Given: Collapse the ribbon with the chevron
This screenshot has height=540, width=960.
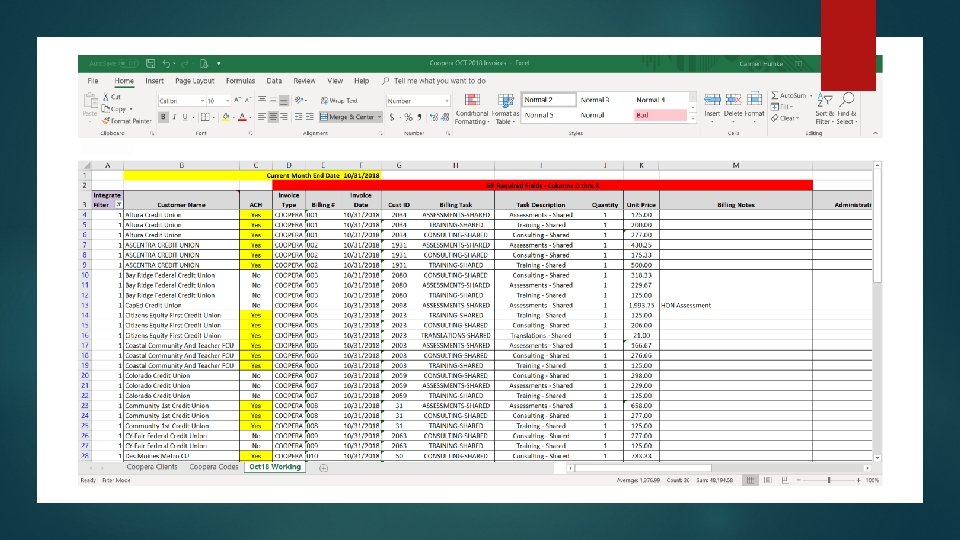Looking at the screenshot, I should coord(875,133).
